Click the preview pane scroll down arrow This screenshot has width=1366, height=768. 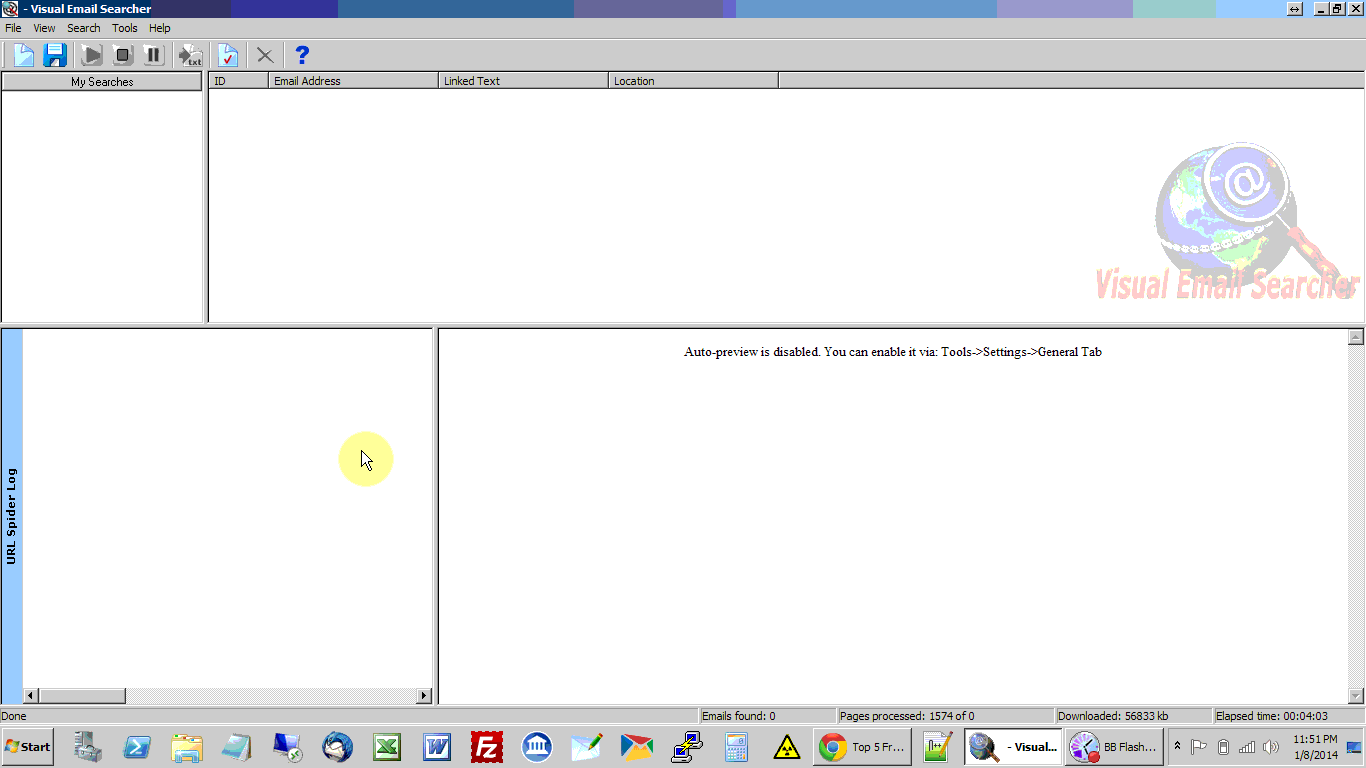pos(1356,696)
